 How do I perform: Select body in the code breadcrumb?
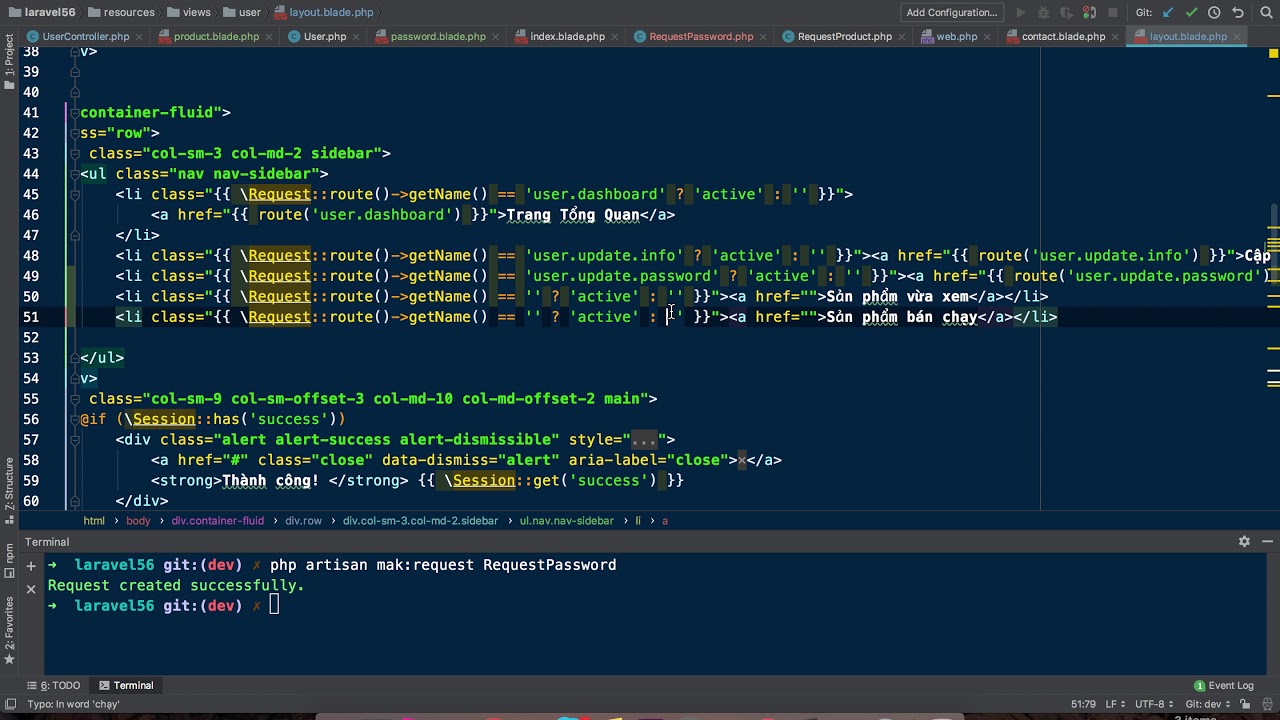[x=138, y=521]
